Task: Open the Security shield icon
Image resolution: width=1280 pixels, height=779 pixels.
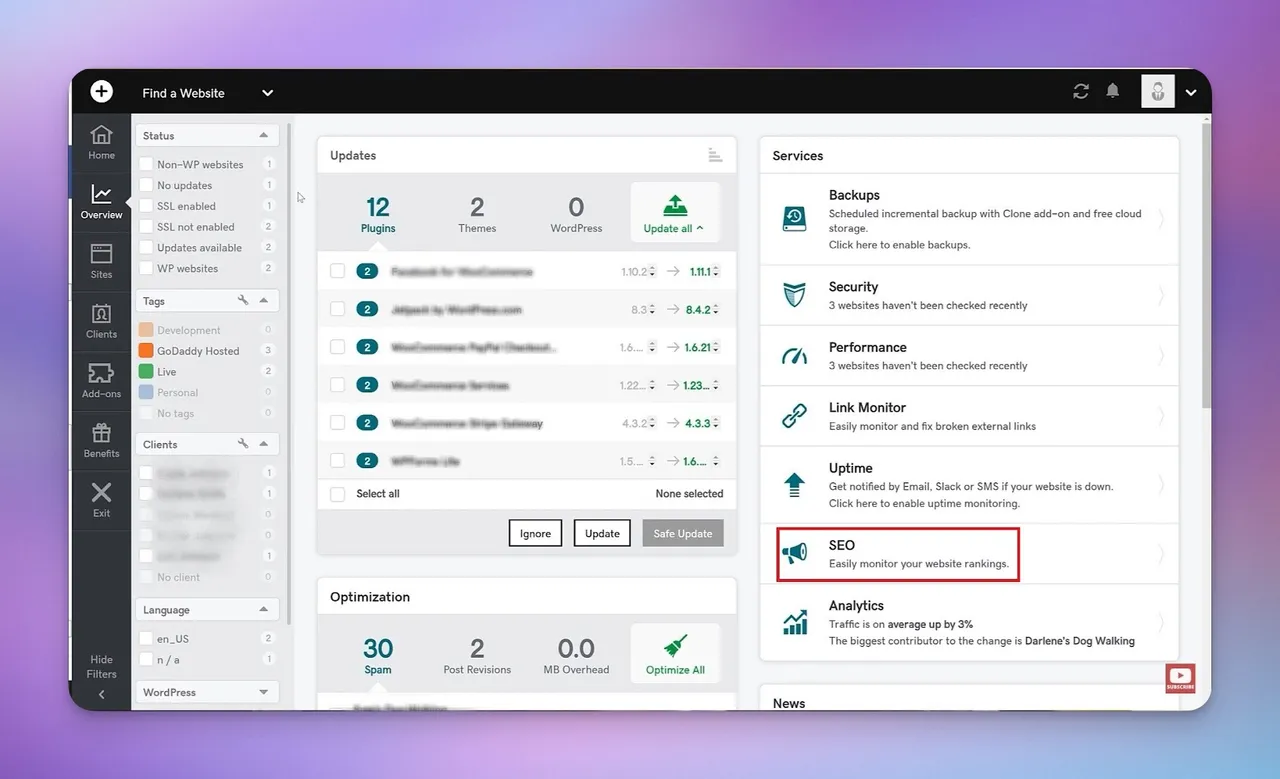Action: pos(794,295)
